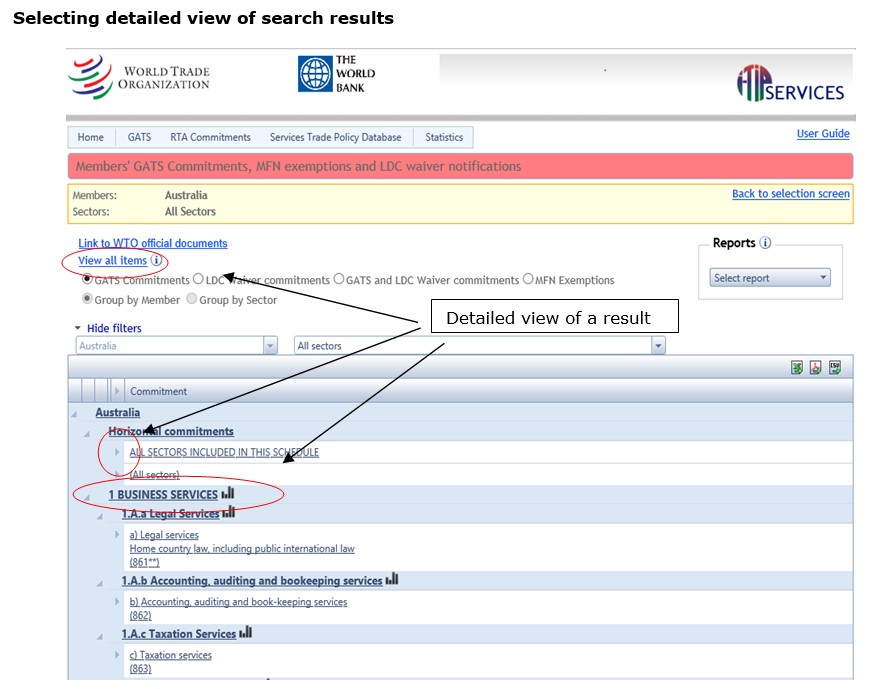This screenshot has height=689, width=870.
Task: Collapse the Australia tree node arrow
Action: click(74, 414)
